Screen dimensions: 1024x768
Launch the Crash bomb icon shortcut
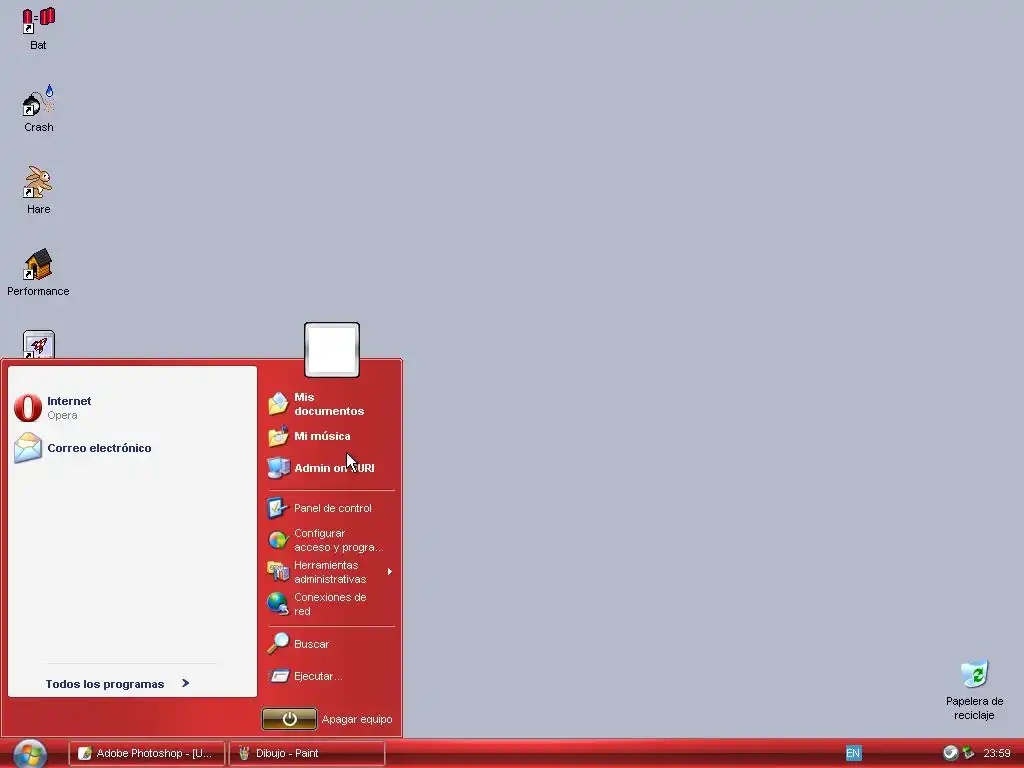click(x=39, y=109)
